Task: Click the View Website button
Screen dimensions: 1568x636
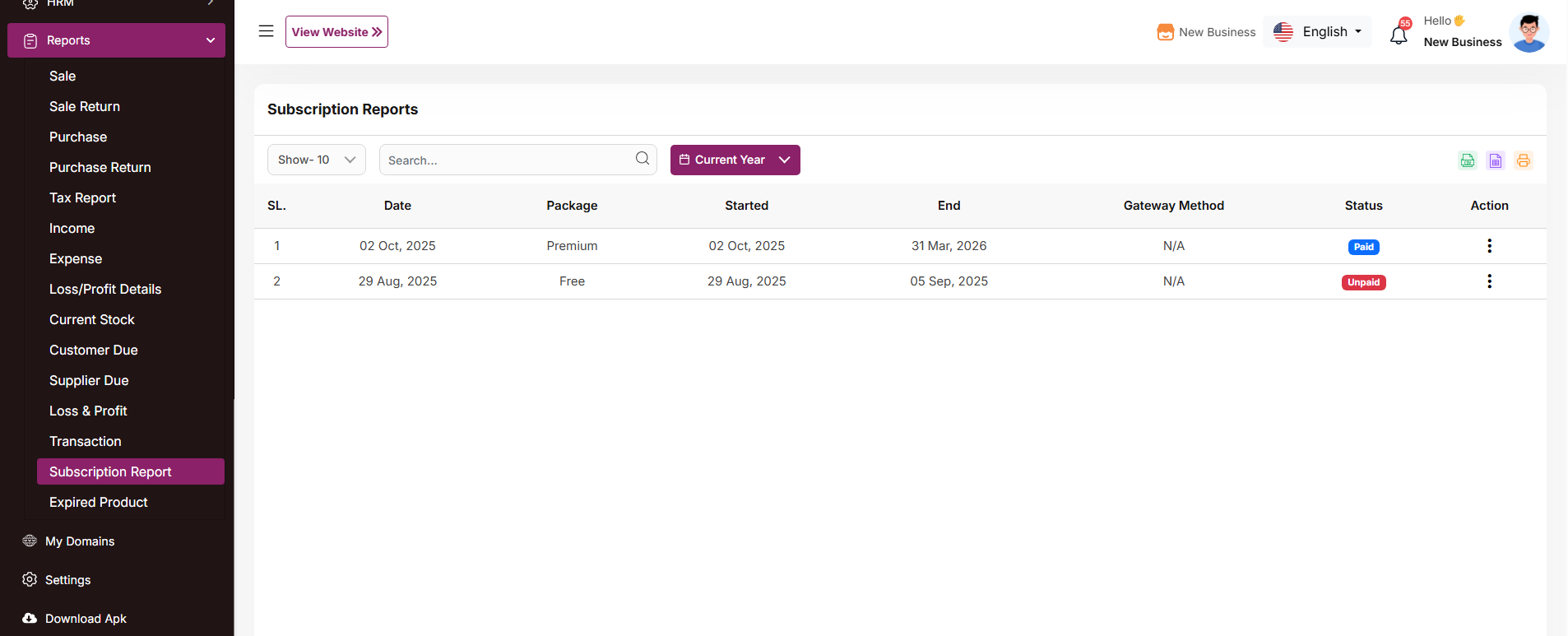Action: click(x=336, y=32)
